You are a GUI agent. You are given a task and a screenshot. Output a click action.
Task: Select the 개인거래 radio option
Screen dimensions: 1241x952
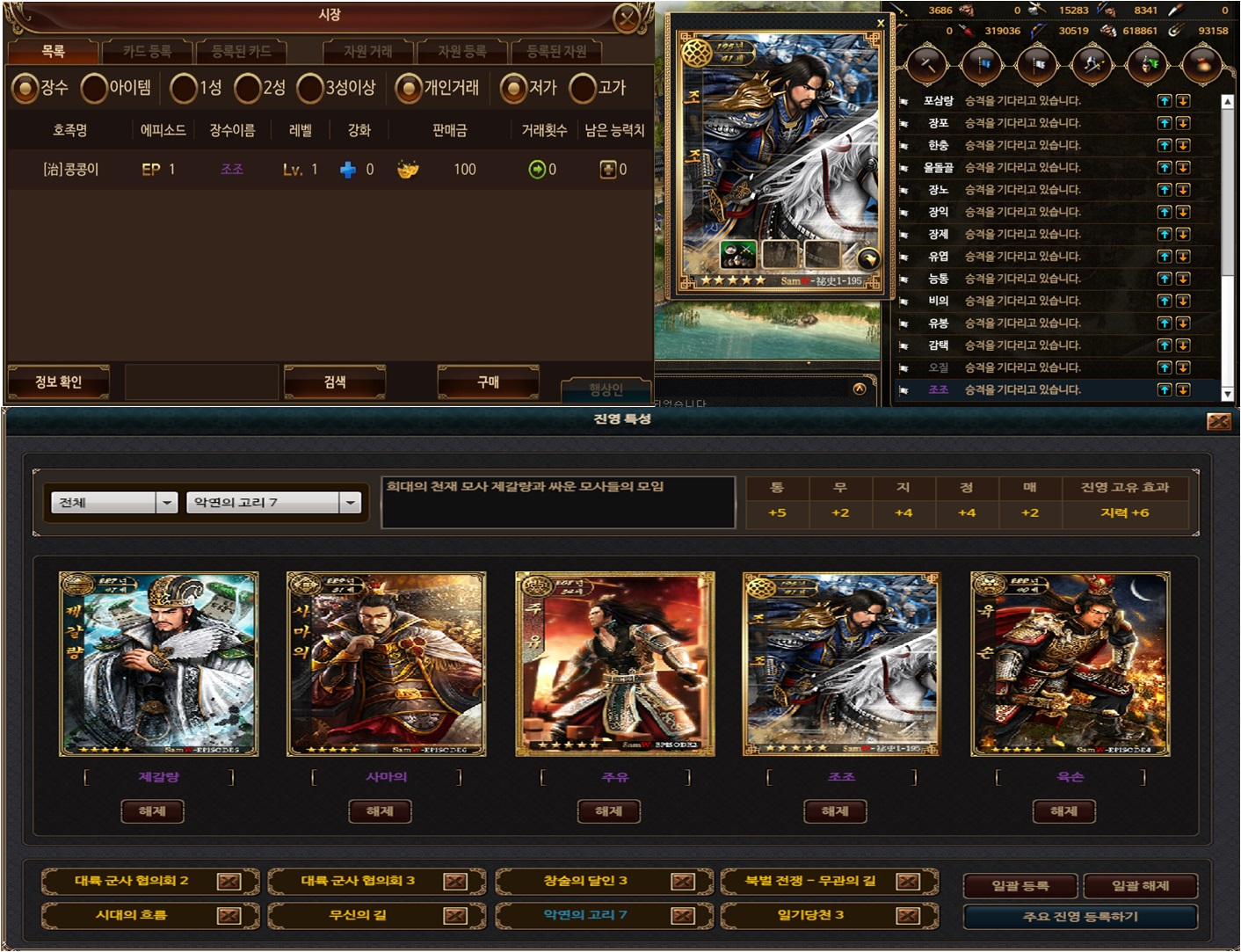point(409,88)
